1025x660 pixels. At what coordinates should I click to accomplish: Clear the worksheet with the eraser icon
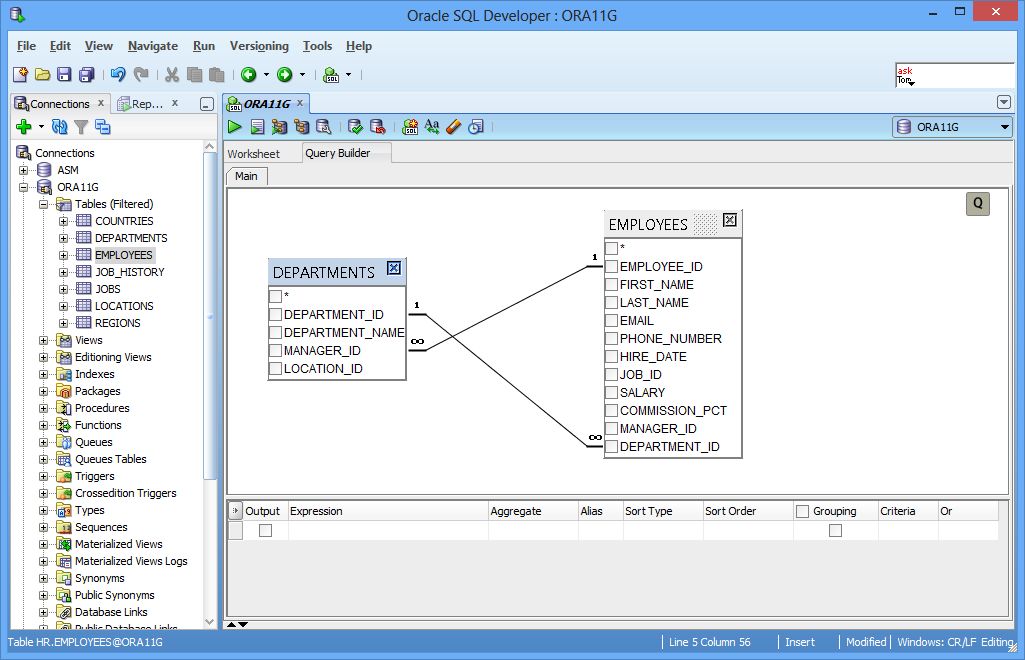(x=454, y=127)
